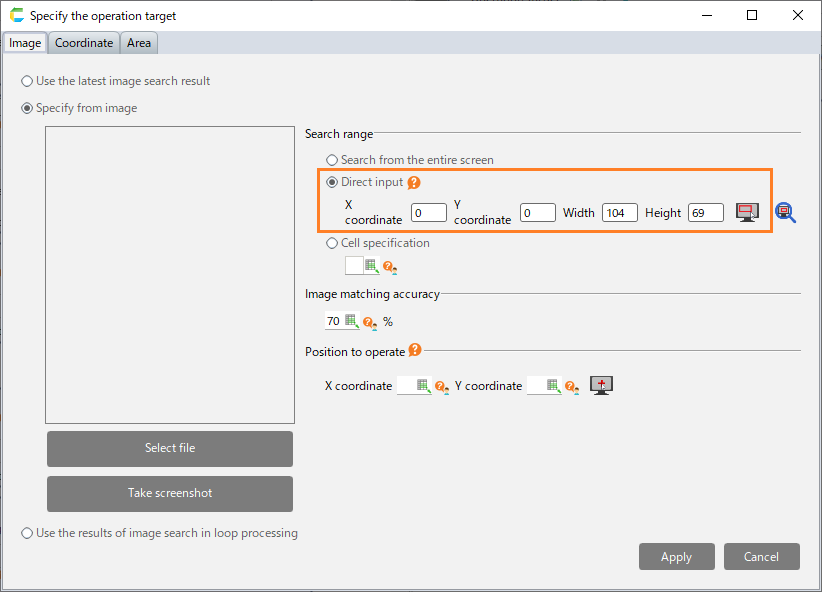Select Search from the entire screen option

(x=332, y=160)
